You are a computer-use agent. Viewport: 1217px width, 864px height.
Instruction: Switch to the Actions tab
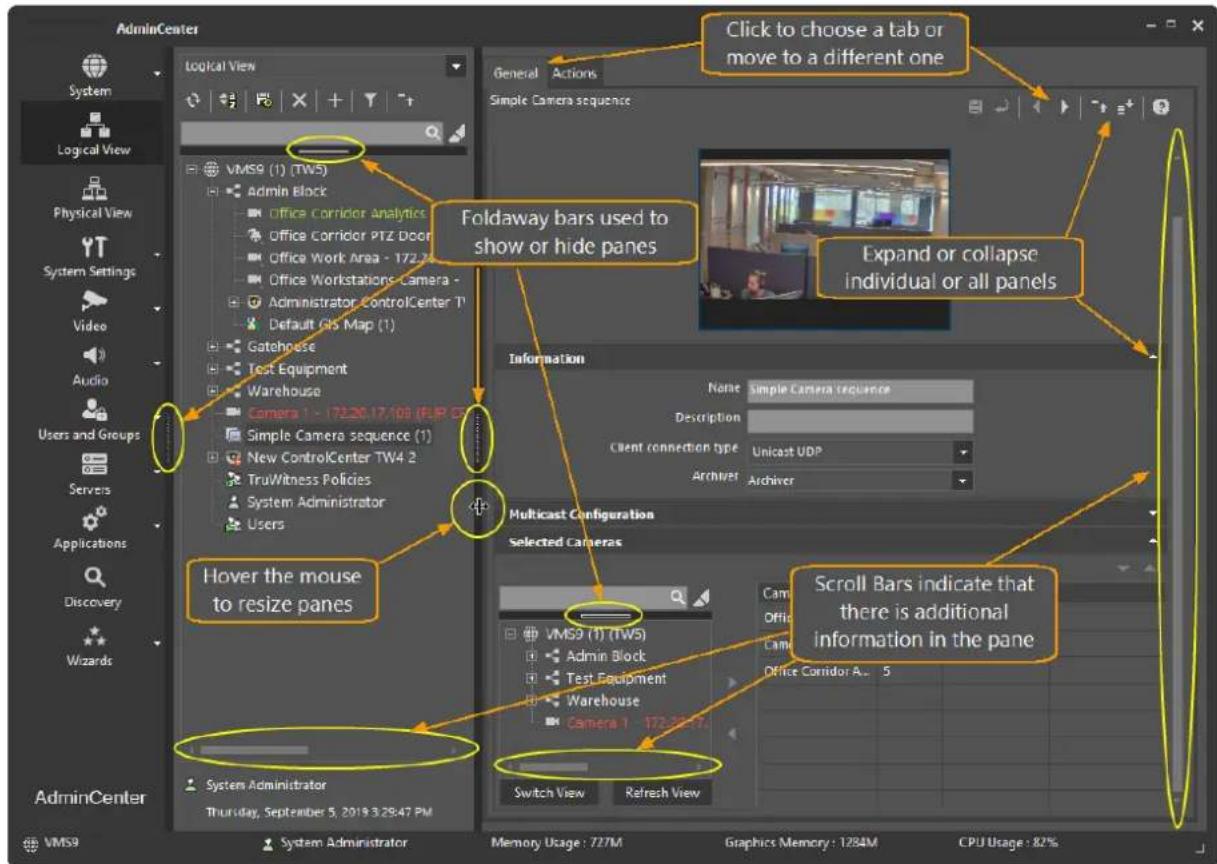(574, 74)
